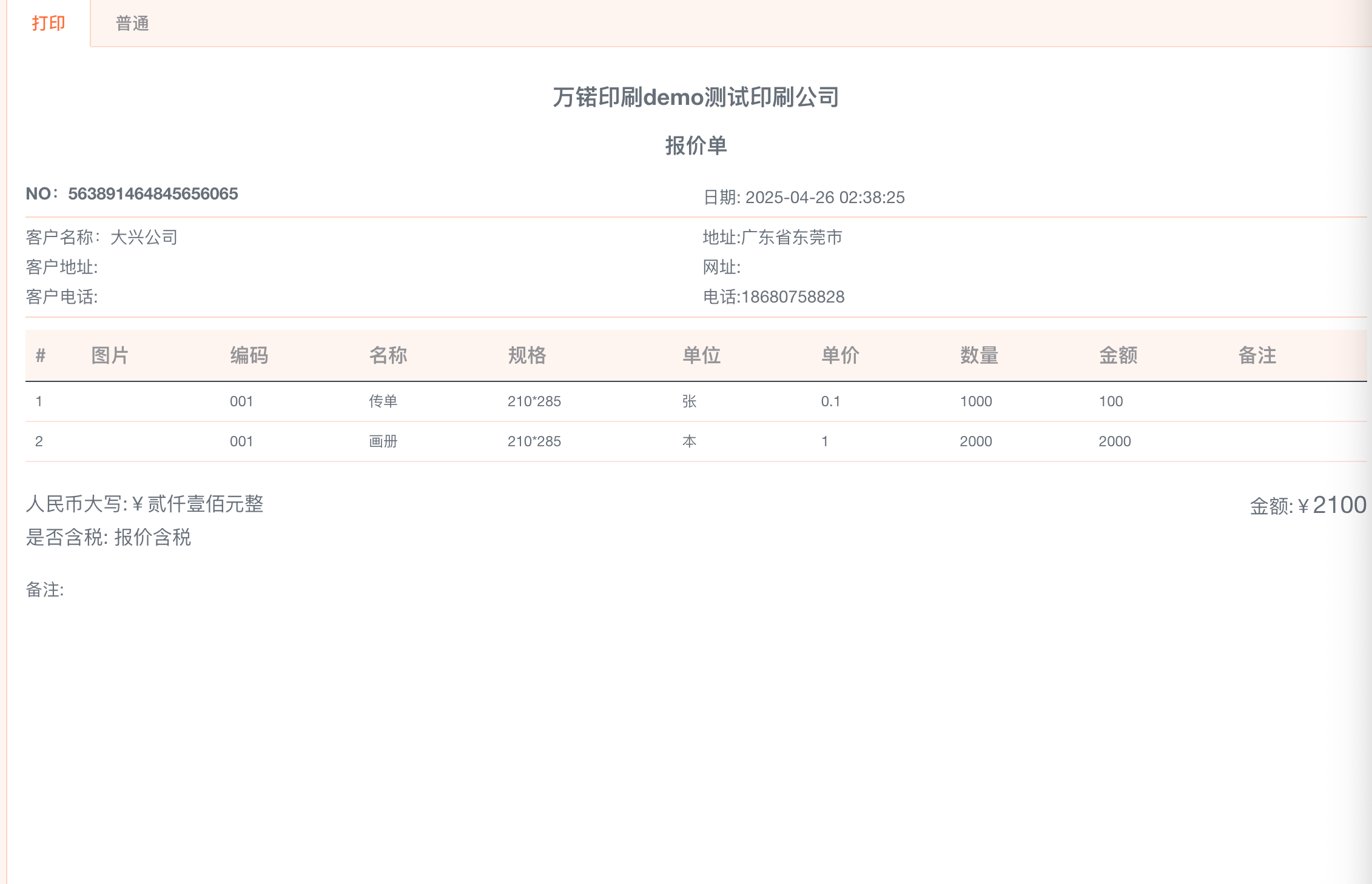
Task: Click customer name 大兴公司
Action: [144, 237]
